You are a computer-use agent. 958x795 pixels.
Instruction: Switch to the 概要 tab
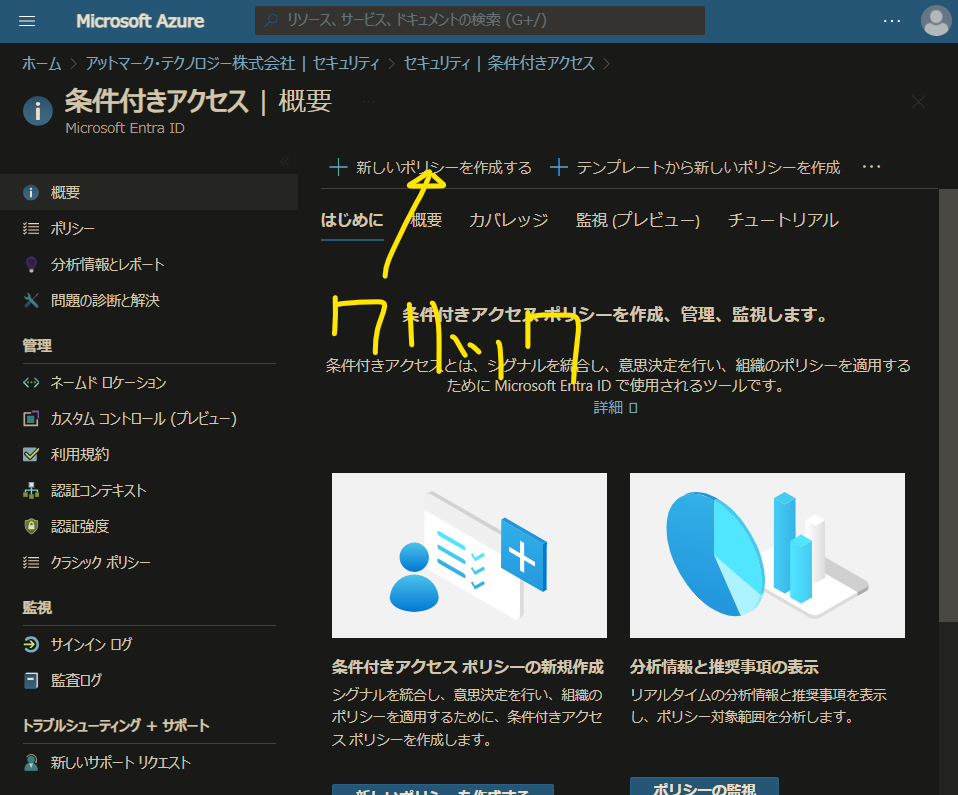pos(426,220)
